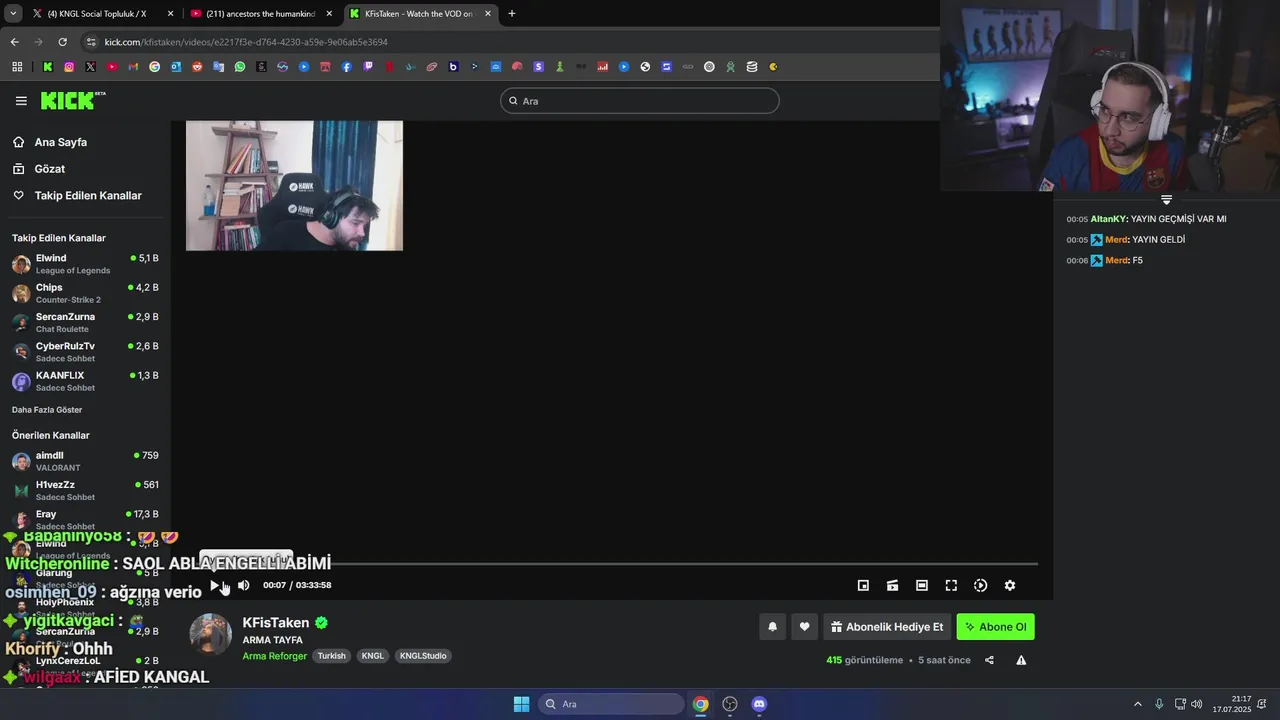Open video player settings gear

point(1009,585)
